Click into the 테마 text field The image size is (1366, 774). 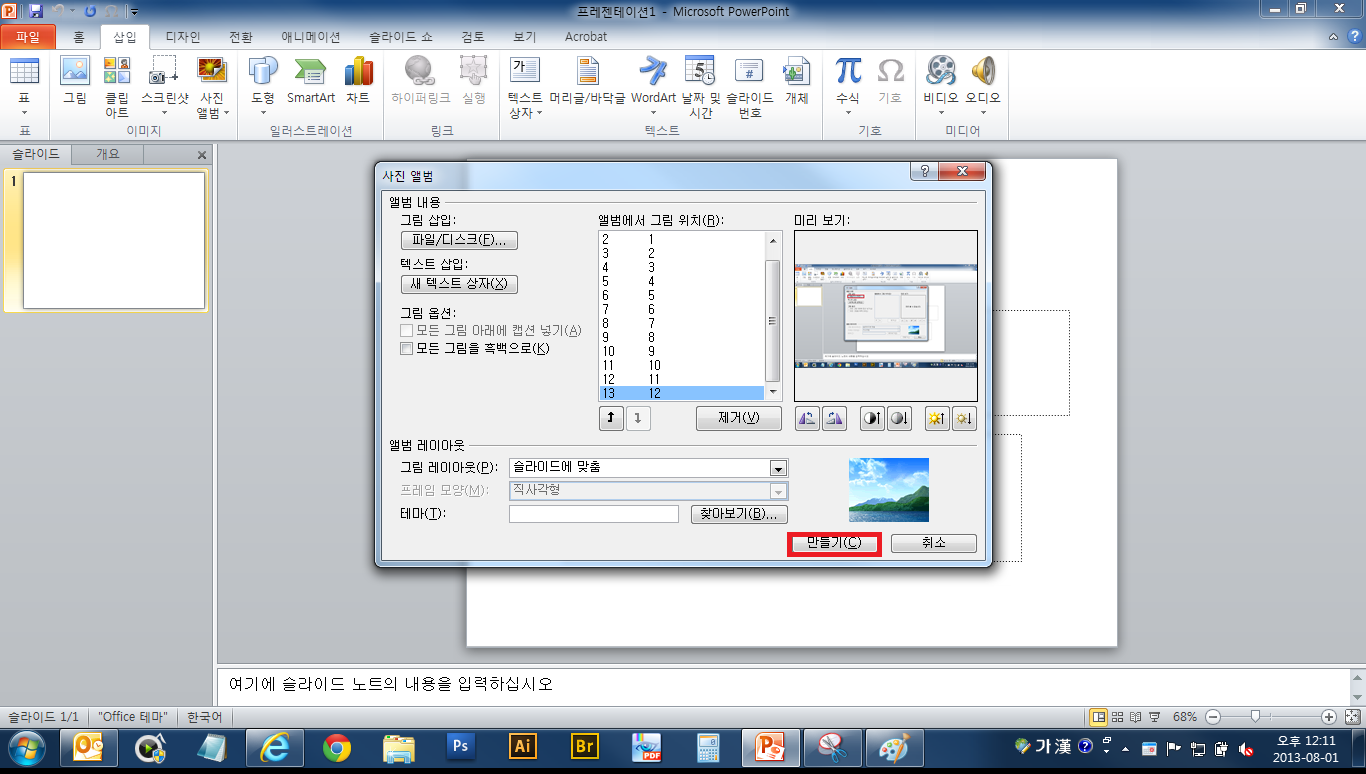(593, 514)
